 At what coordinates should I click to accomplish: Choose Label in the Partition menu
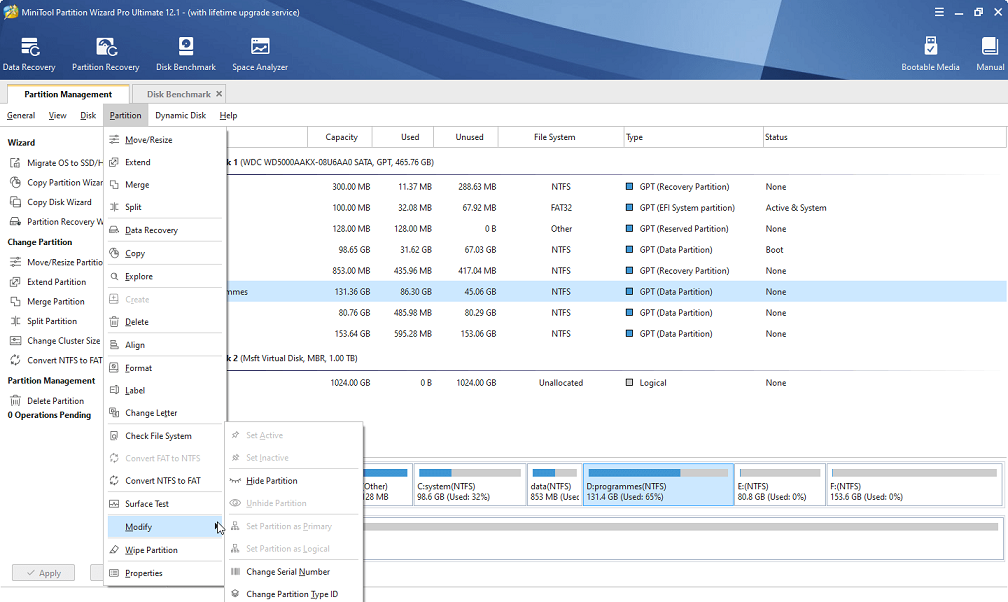tap(165, 390)
